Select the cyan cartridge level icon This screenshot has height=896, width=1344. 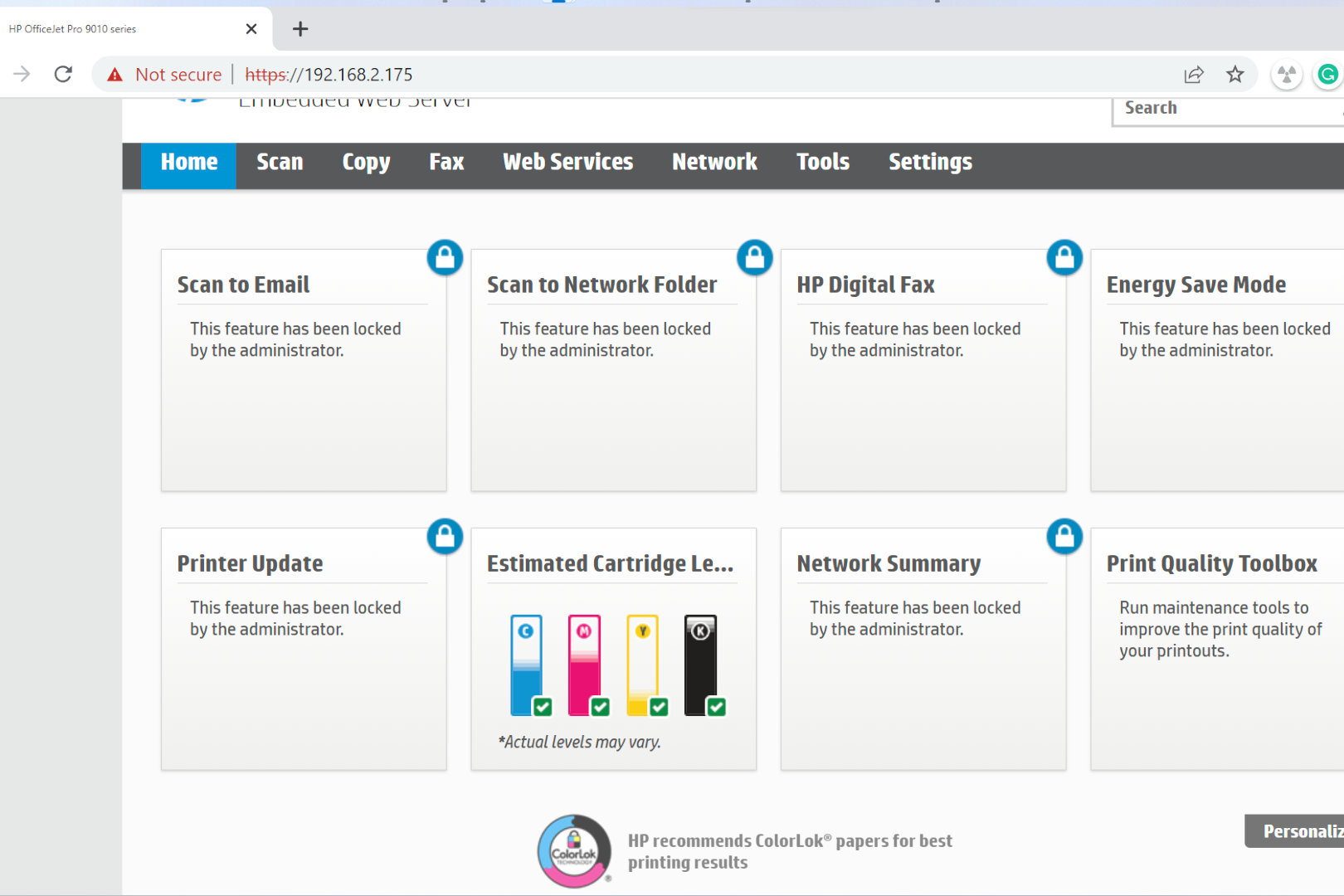tap(527, 665)
